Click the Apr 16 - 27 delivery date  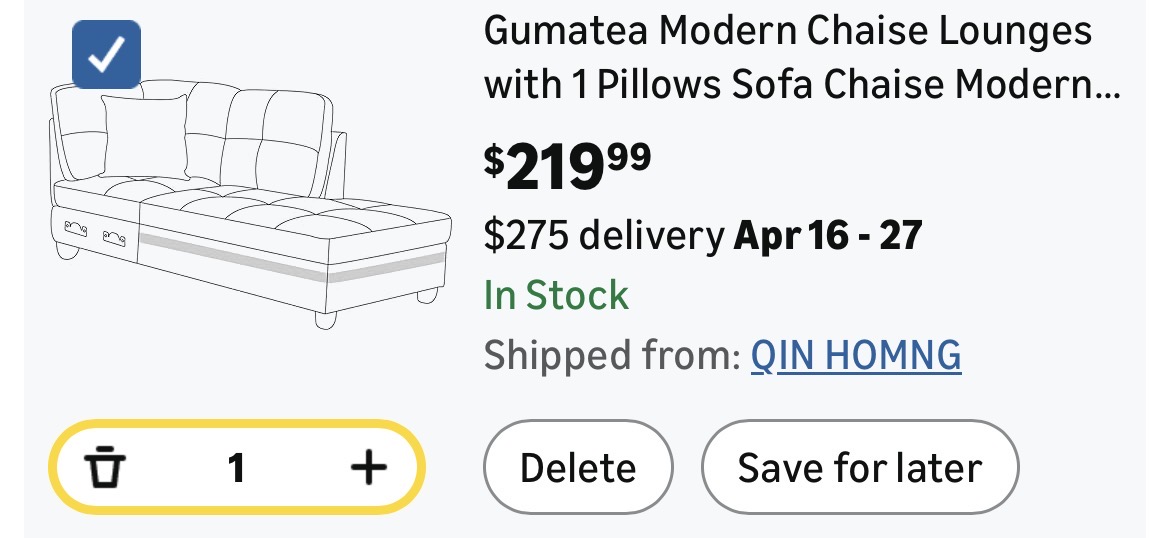[x=828, y=235]
